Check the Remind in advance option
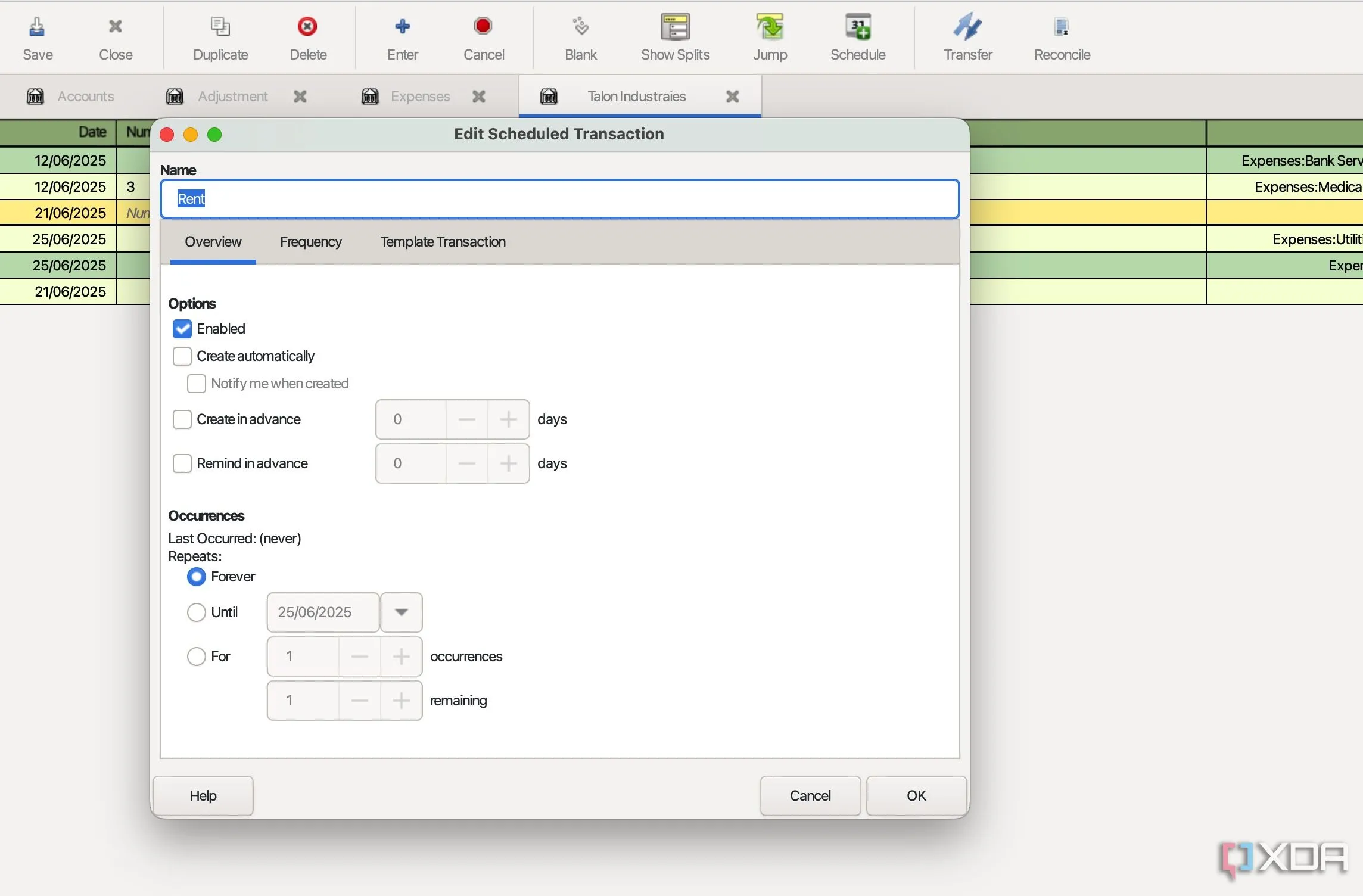Screen dimensions: 1363x896 pos(182,463)
